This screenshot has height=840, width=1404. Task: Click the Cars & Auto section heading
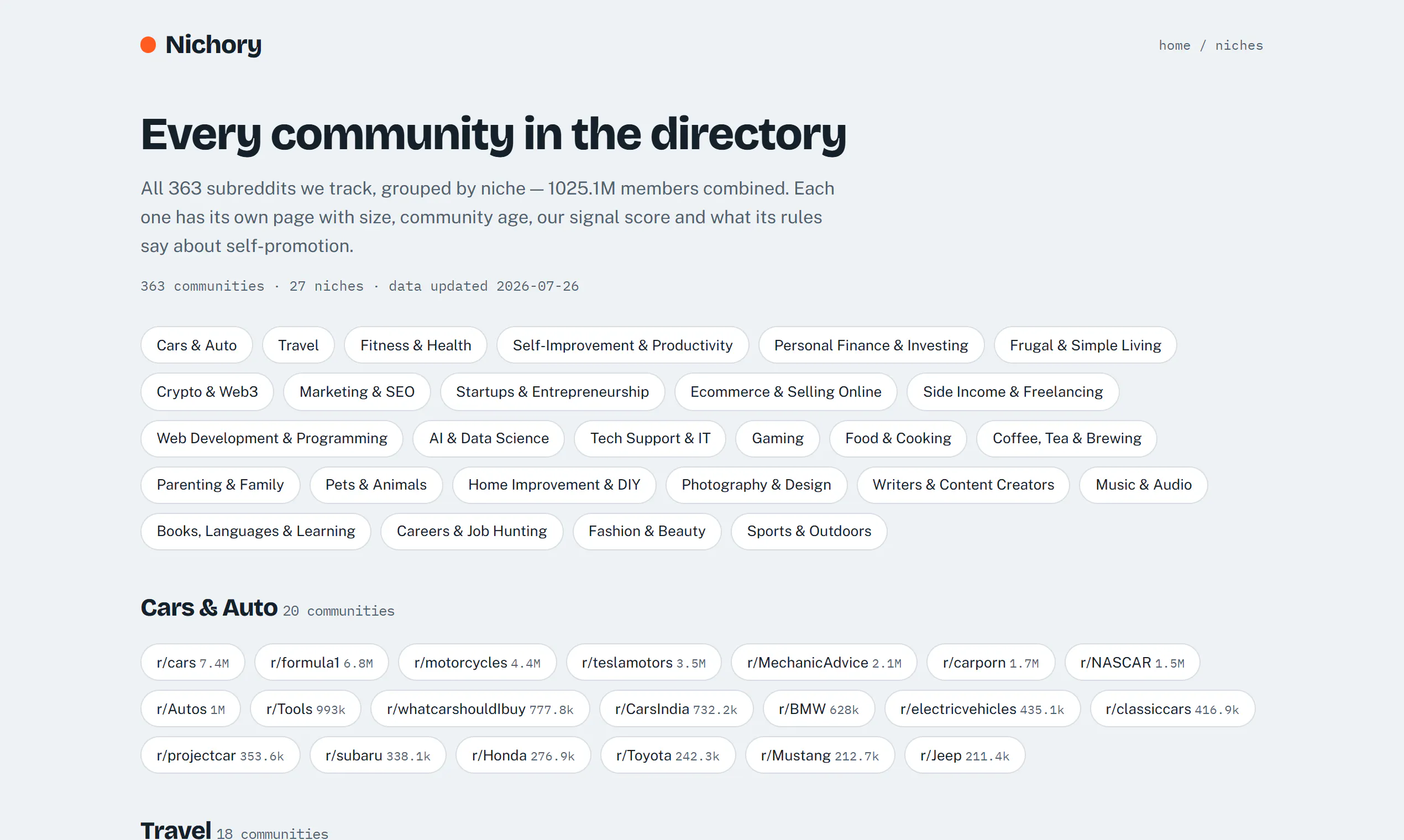pyautogui.click(x=209, y=608)
